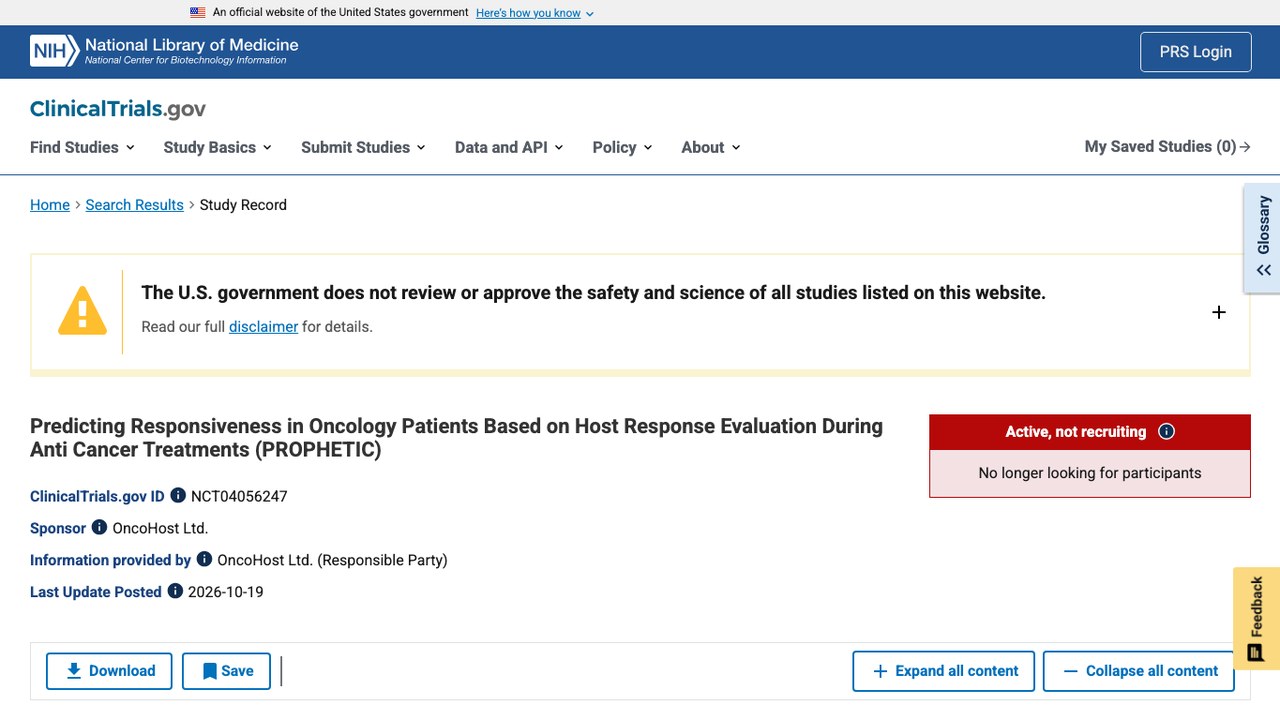The height and width of the screenshot is (720, 1280).
Task: Expand Here's how you know
Action: (535, 13)
